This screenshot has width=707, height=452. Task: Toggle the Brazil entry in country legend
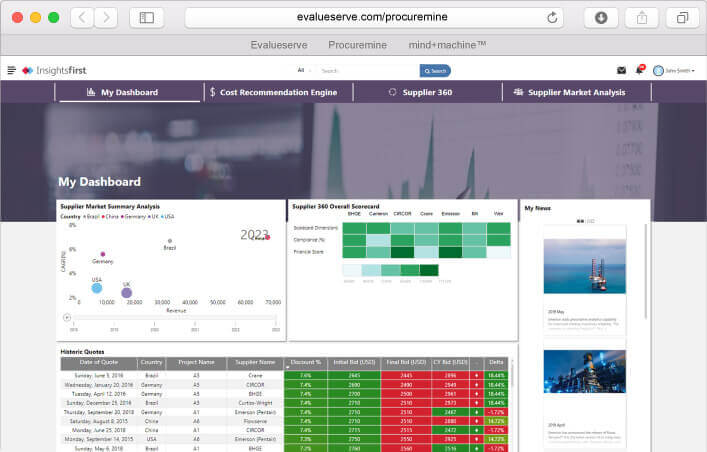pos(92,217)
